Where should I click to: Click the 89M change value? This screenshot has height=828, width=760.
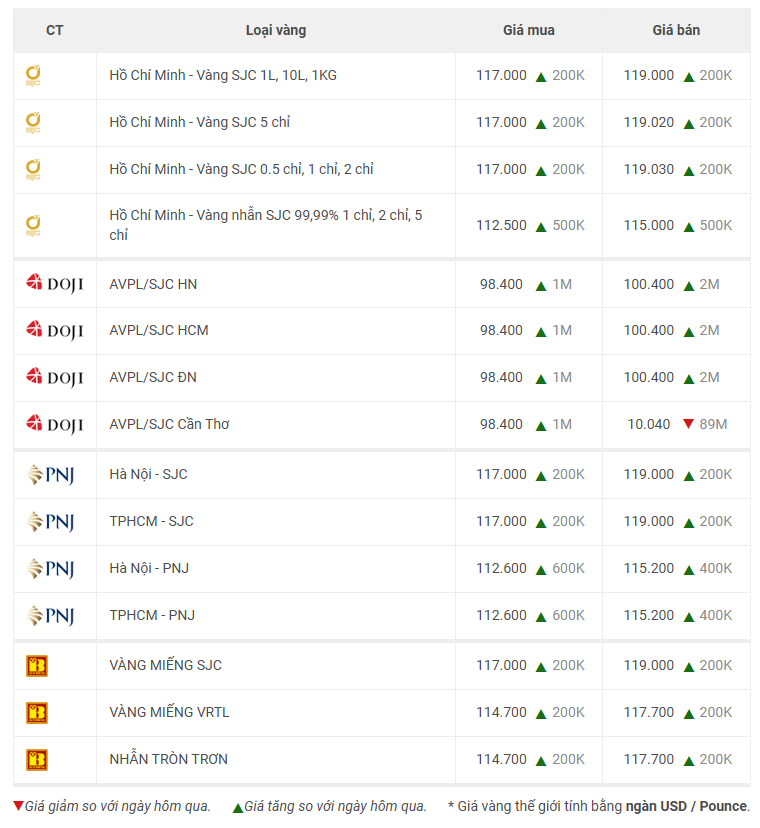(714, 425)
